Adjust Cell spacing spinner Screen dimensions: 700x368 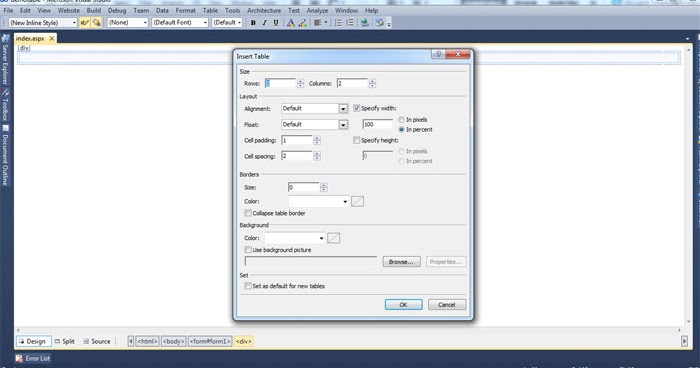[317, 156]
